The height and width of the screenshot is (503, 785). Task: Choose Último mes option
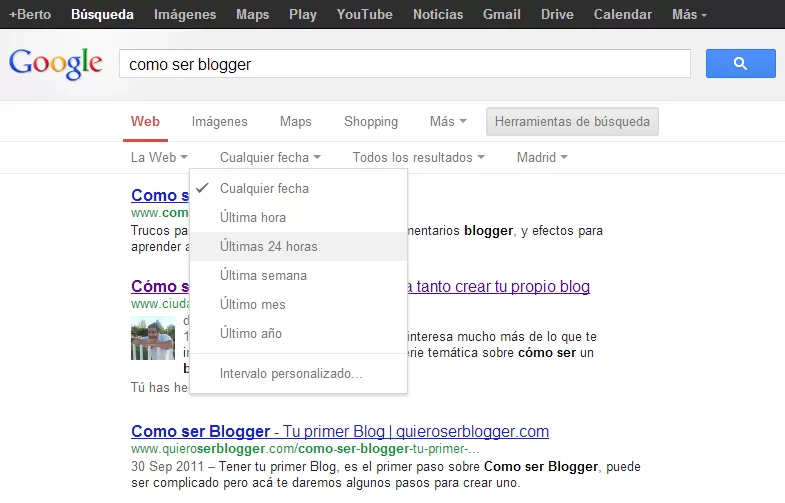298,305
